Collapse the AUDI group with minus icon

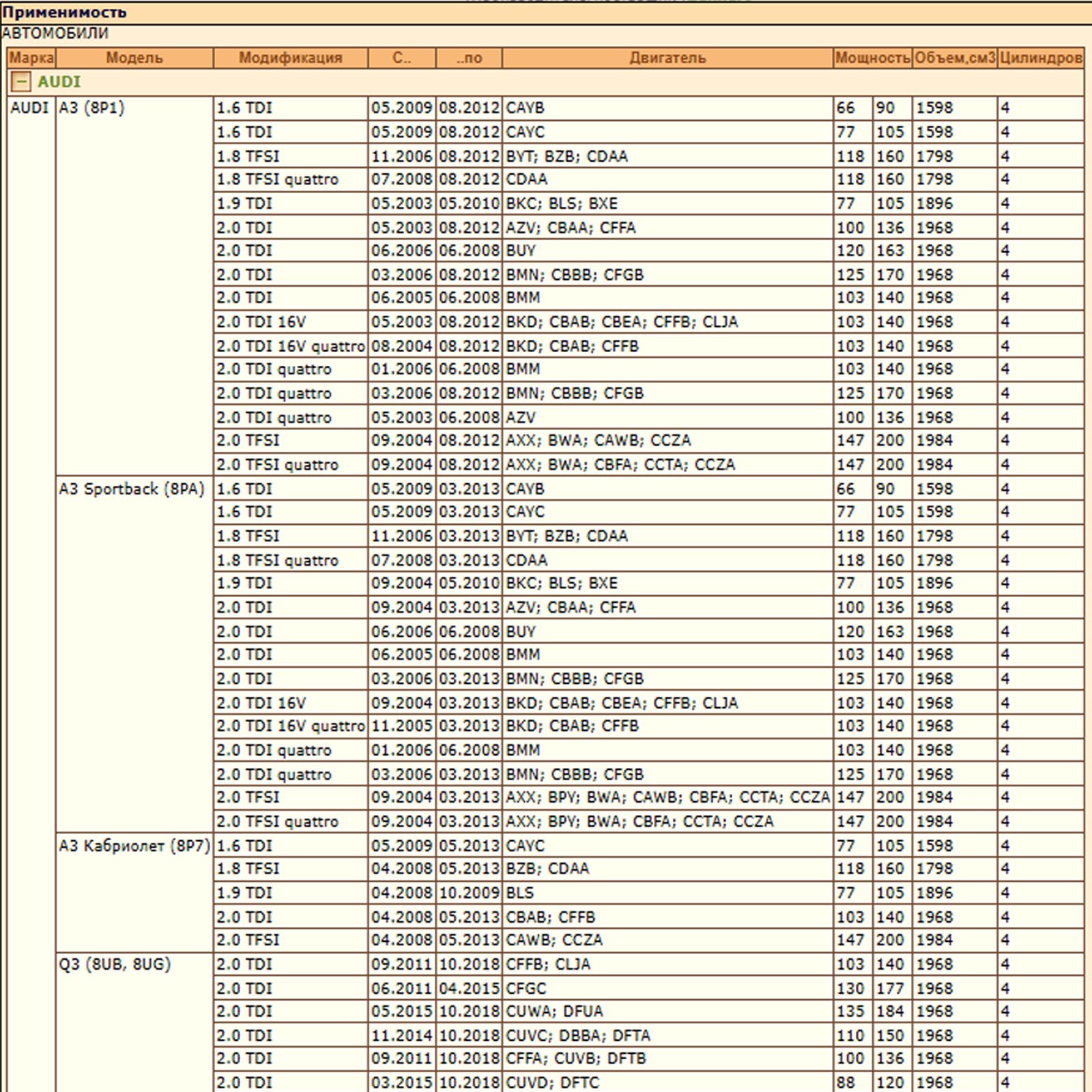click(21, 82)
